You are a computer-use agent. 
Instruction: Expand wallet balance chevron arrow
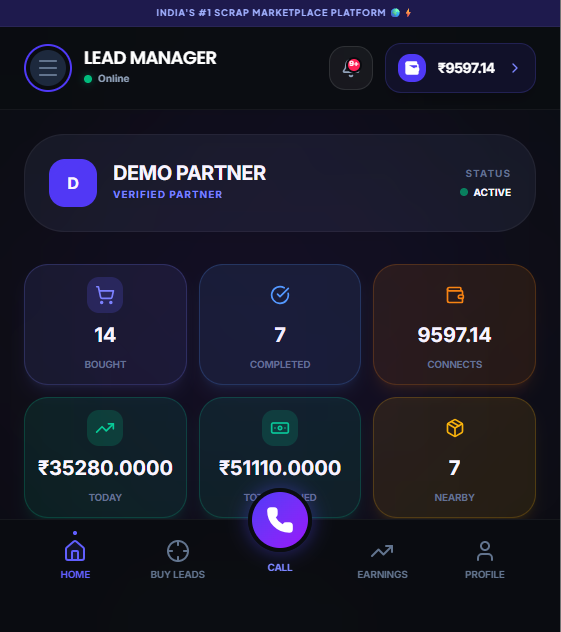click(x=515, y=68)
